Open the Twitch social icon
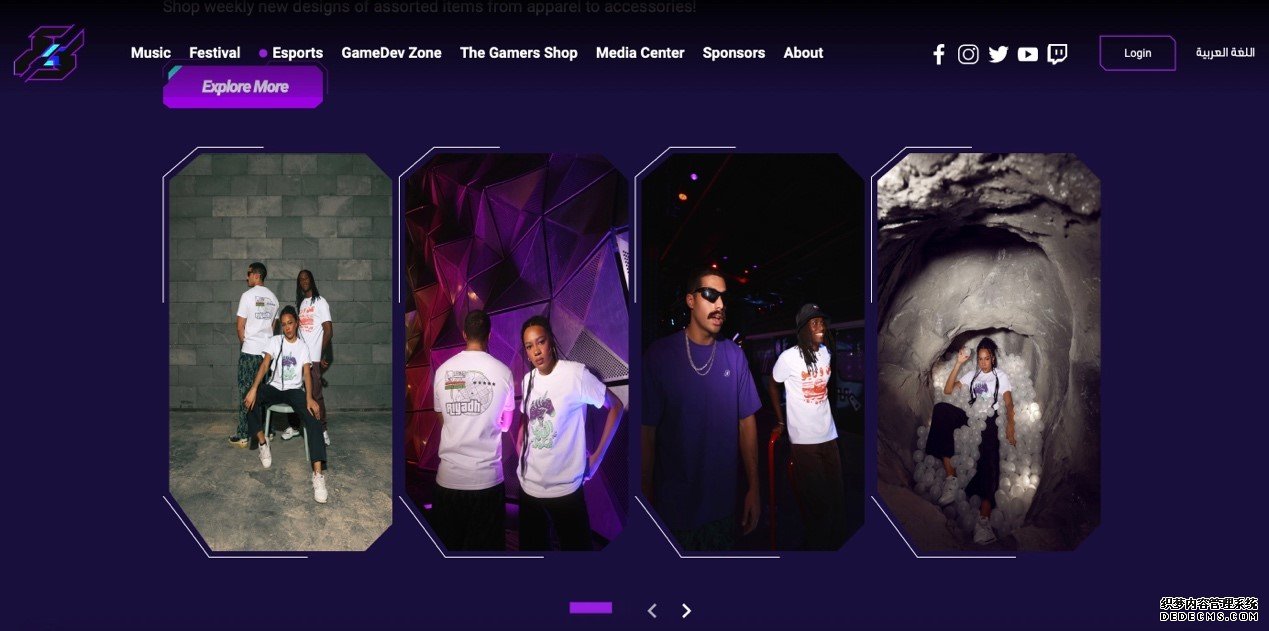The image size is (1269, 631). click(1057, 54)
